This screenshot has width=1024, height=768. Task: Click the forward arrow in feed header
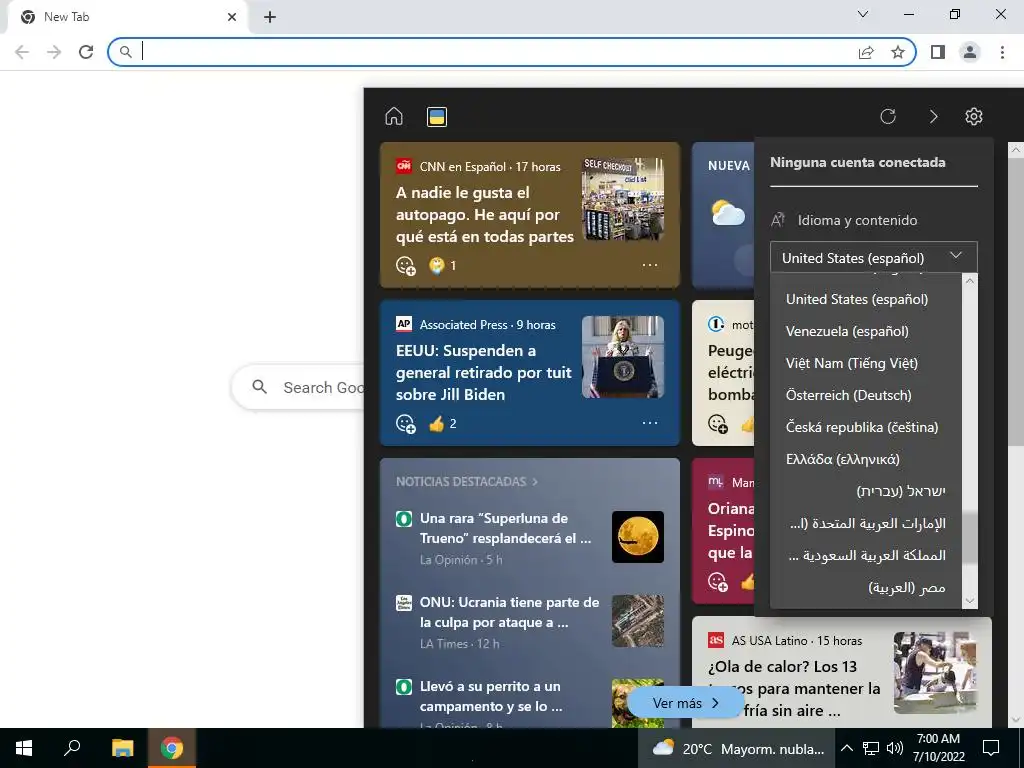click(933, 116)
